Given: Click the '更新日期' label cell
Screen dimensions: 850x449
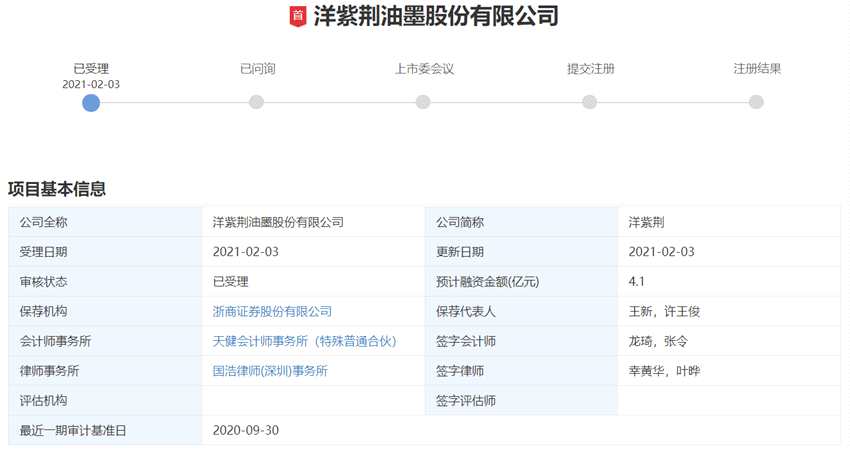Looking at the screenshot, I should click(521, 252).
